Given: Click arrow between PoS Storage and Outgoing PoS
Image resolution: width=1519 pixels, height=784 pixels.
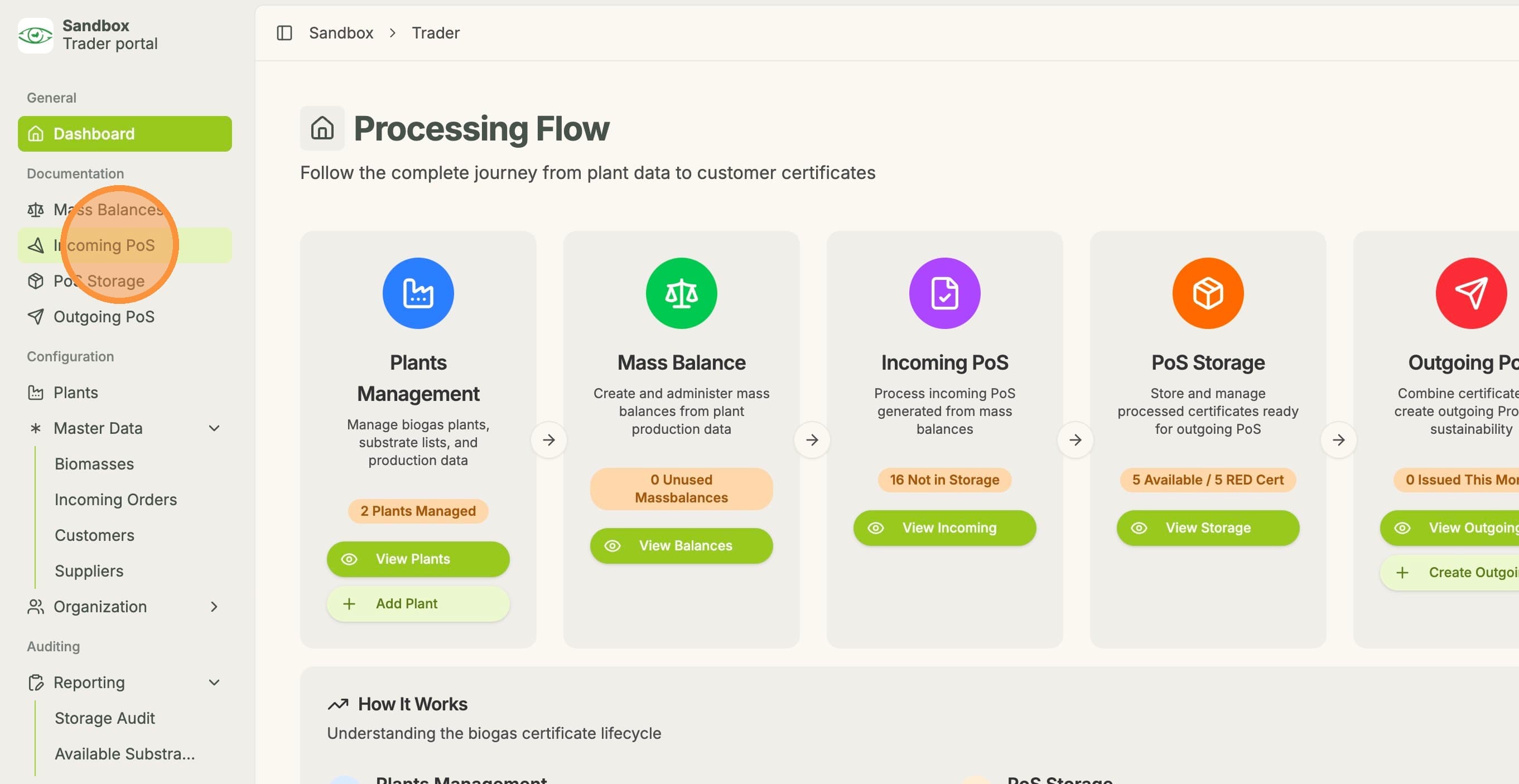Looking at the screenshot, I should click(x=1339, y=440).
